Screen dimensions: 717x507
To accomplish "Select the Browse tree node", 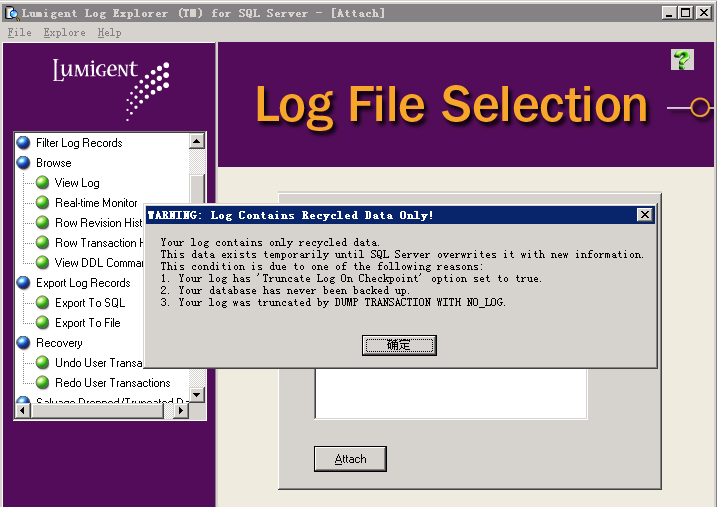I will [54, 163].
